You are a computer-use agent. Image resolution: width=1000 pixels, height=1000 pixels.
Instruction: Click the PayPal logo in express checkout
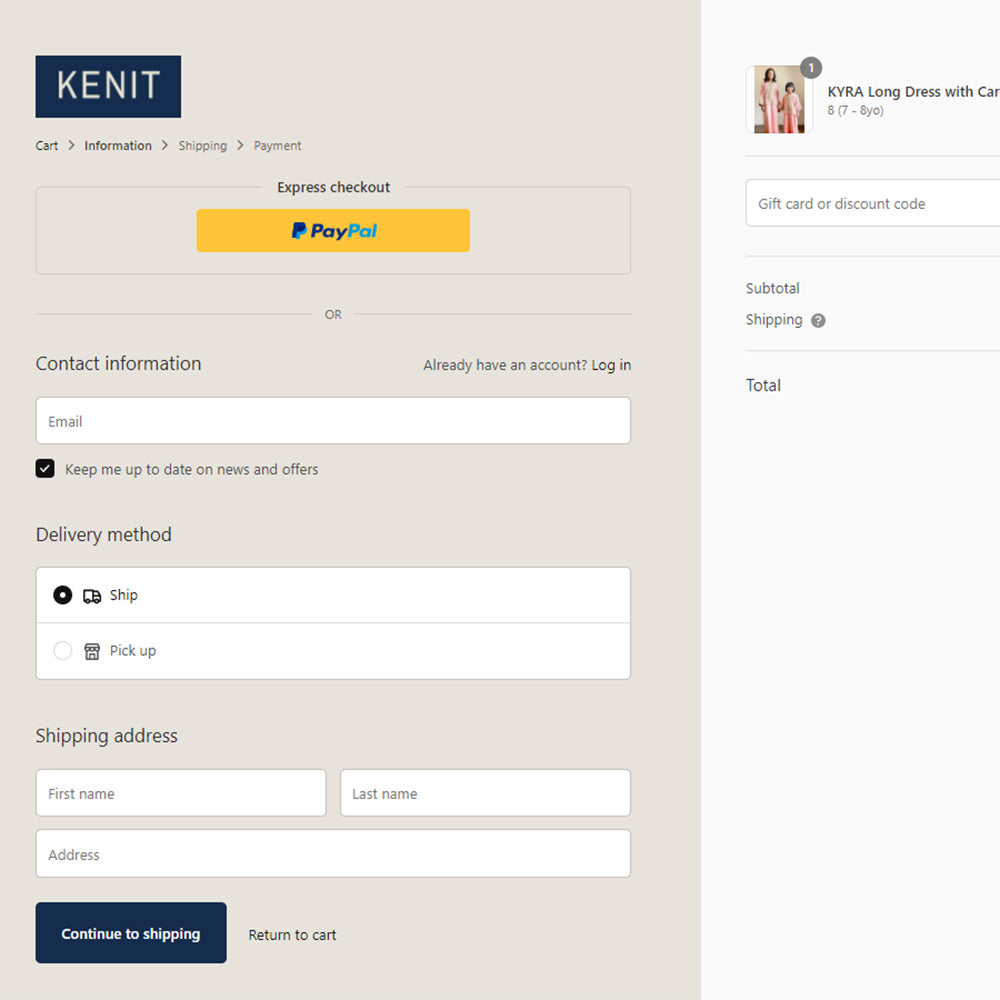[333, 231]
